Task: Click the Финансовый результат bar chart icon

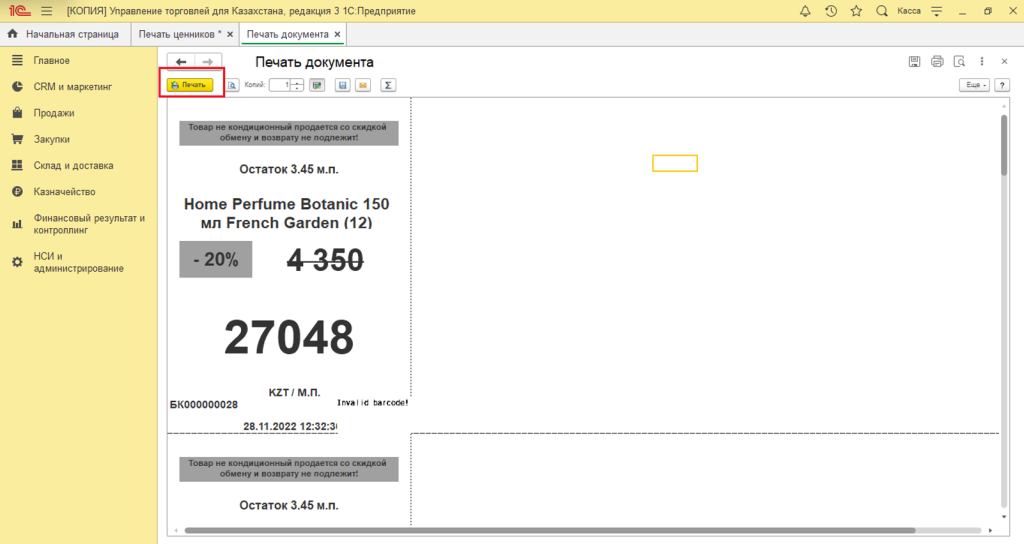Action: point(18,224)
